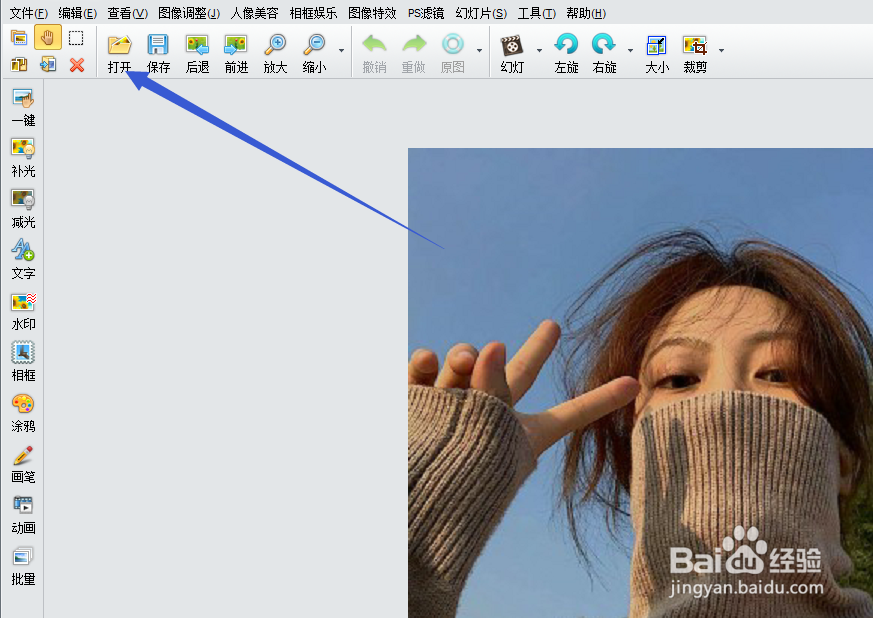
Task: Toggle the hand pan tool
Action: [48, 37]
